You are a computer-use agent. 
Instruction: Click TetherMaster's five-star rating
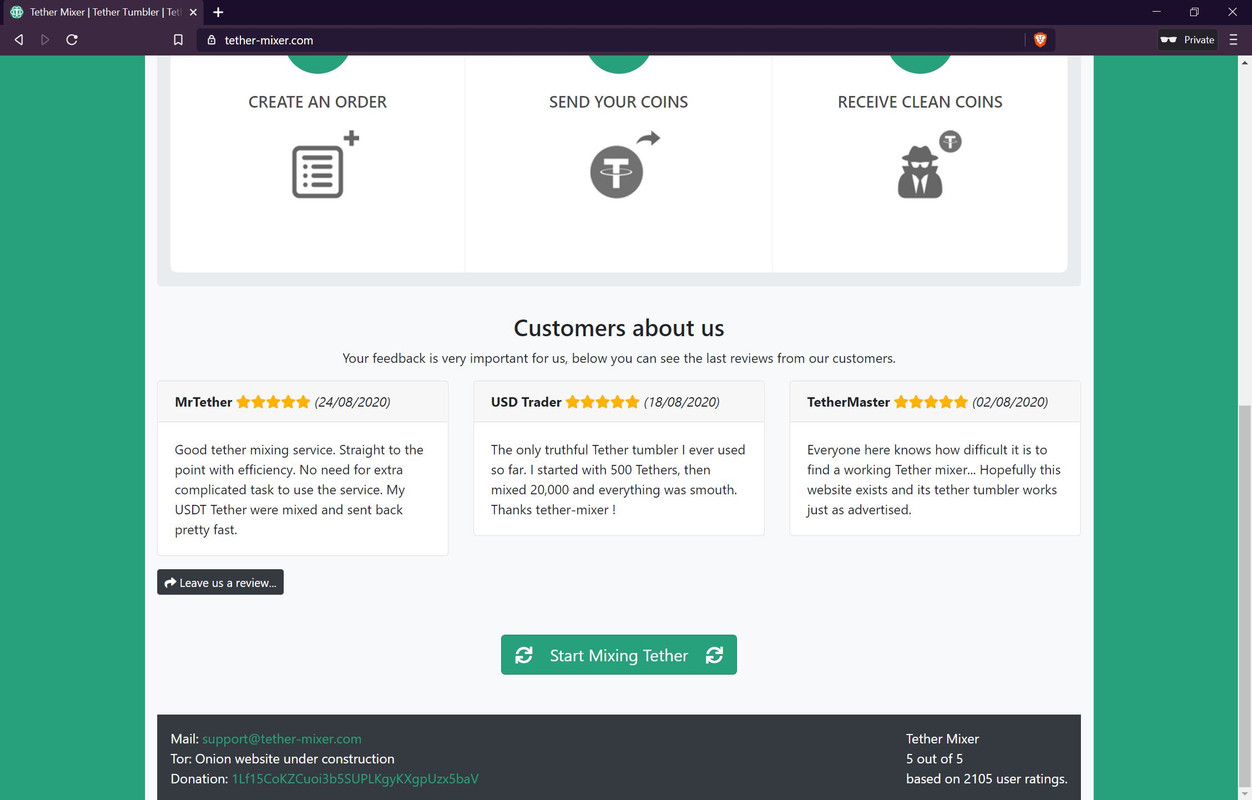click(931, 402)
